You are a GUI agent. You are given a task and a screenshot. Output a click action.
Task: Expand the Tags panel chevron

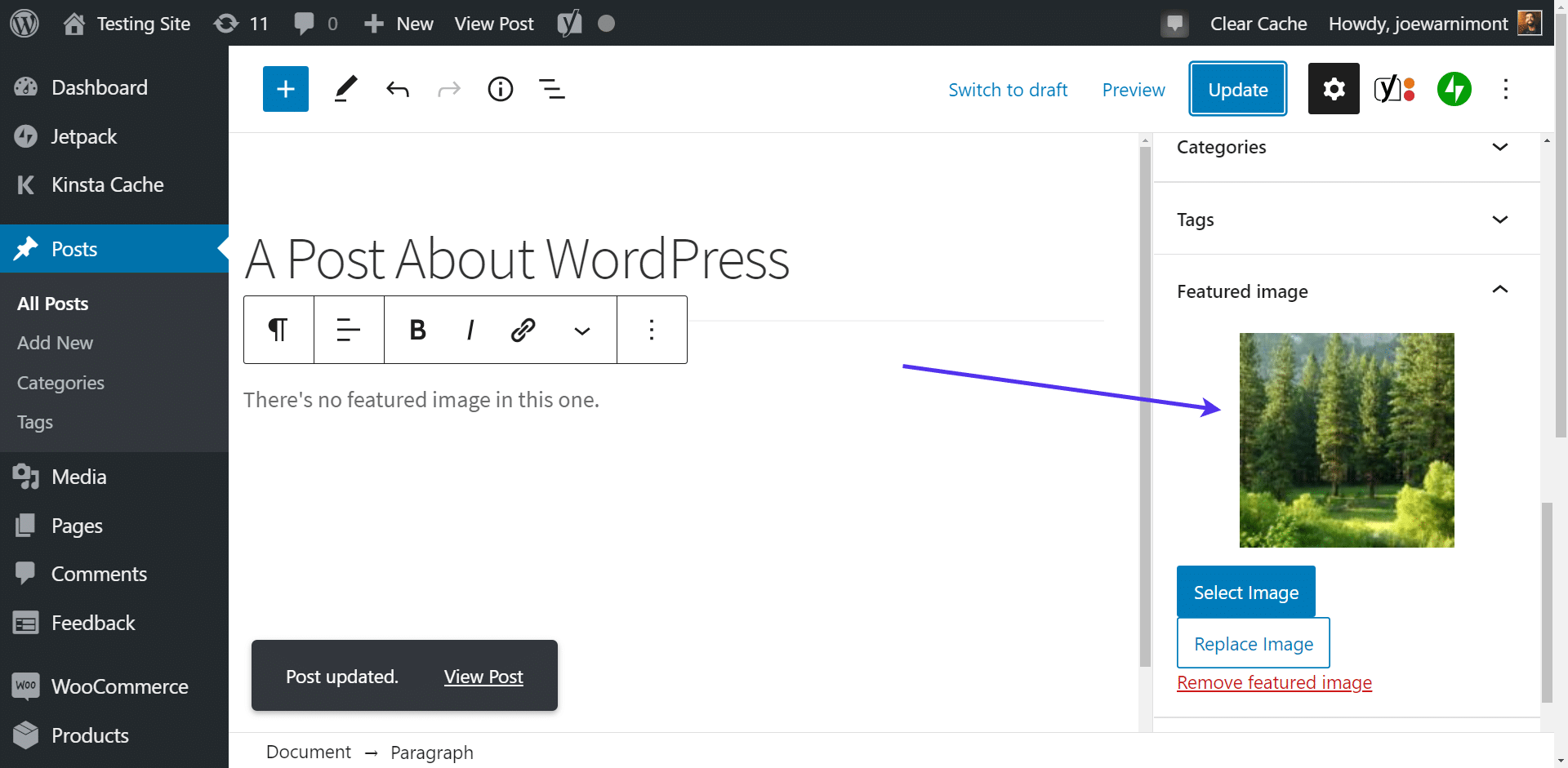coord(1499,220)
